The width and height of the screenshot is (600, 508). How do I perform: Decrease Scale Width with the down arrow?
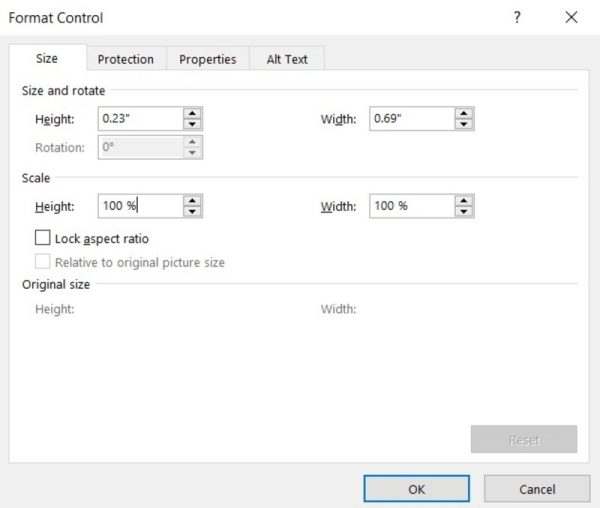[464, 212]
